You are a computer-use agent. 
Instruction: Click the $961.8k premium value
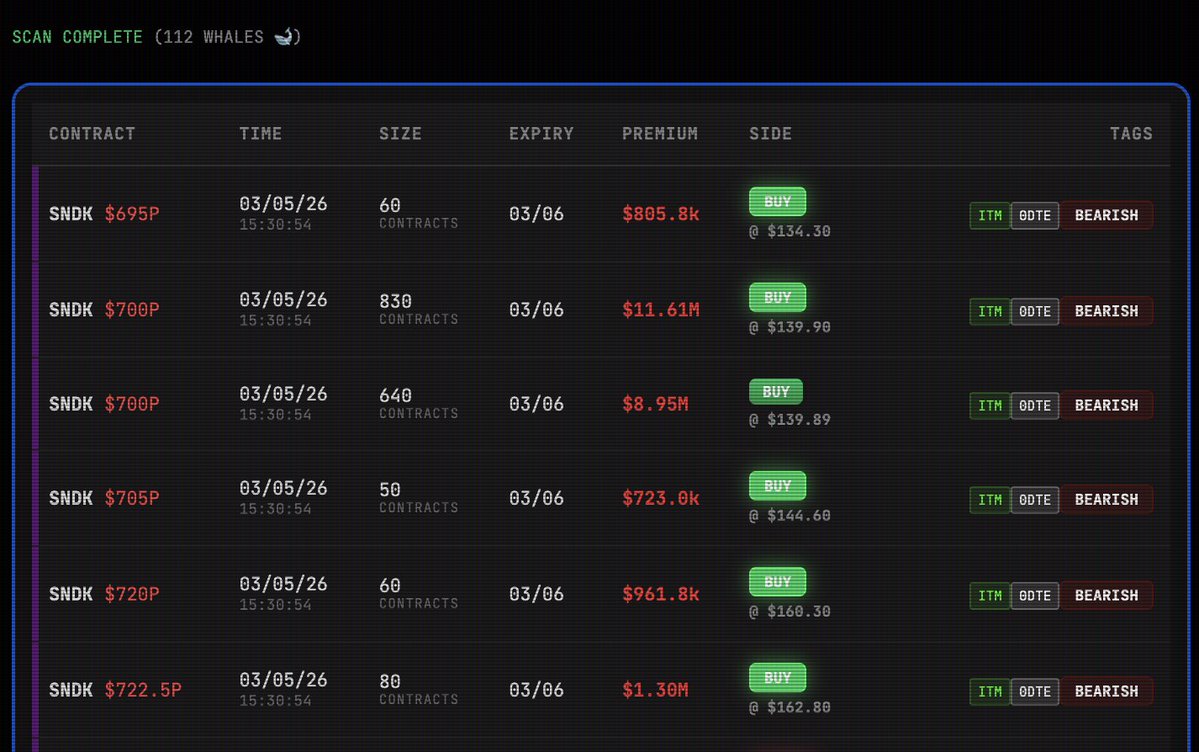click(x=661, y=594)
